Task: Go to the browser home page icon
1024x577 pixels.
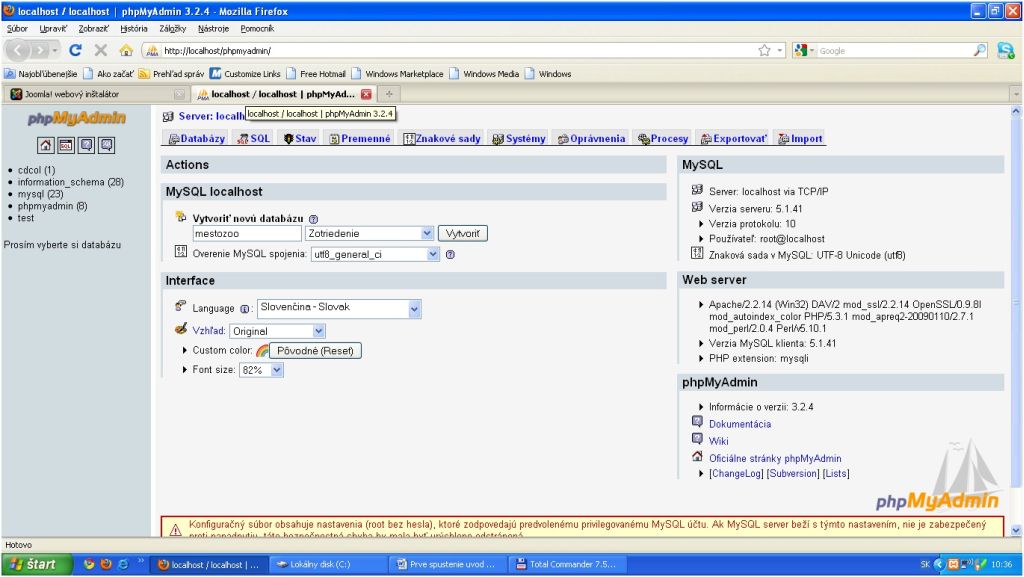Action: click(x=126, y=50)
